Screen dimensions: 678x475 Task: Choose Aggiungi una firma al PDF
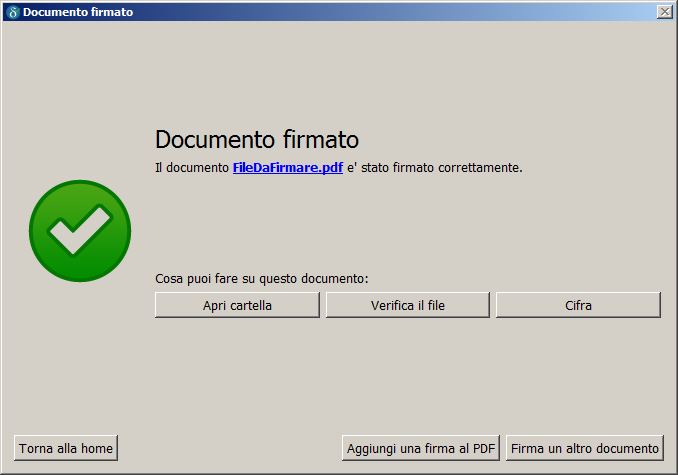click(421, 448)
